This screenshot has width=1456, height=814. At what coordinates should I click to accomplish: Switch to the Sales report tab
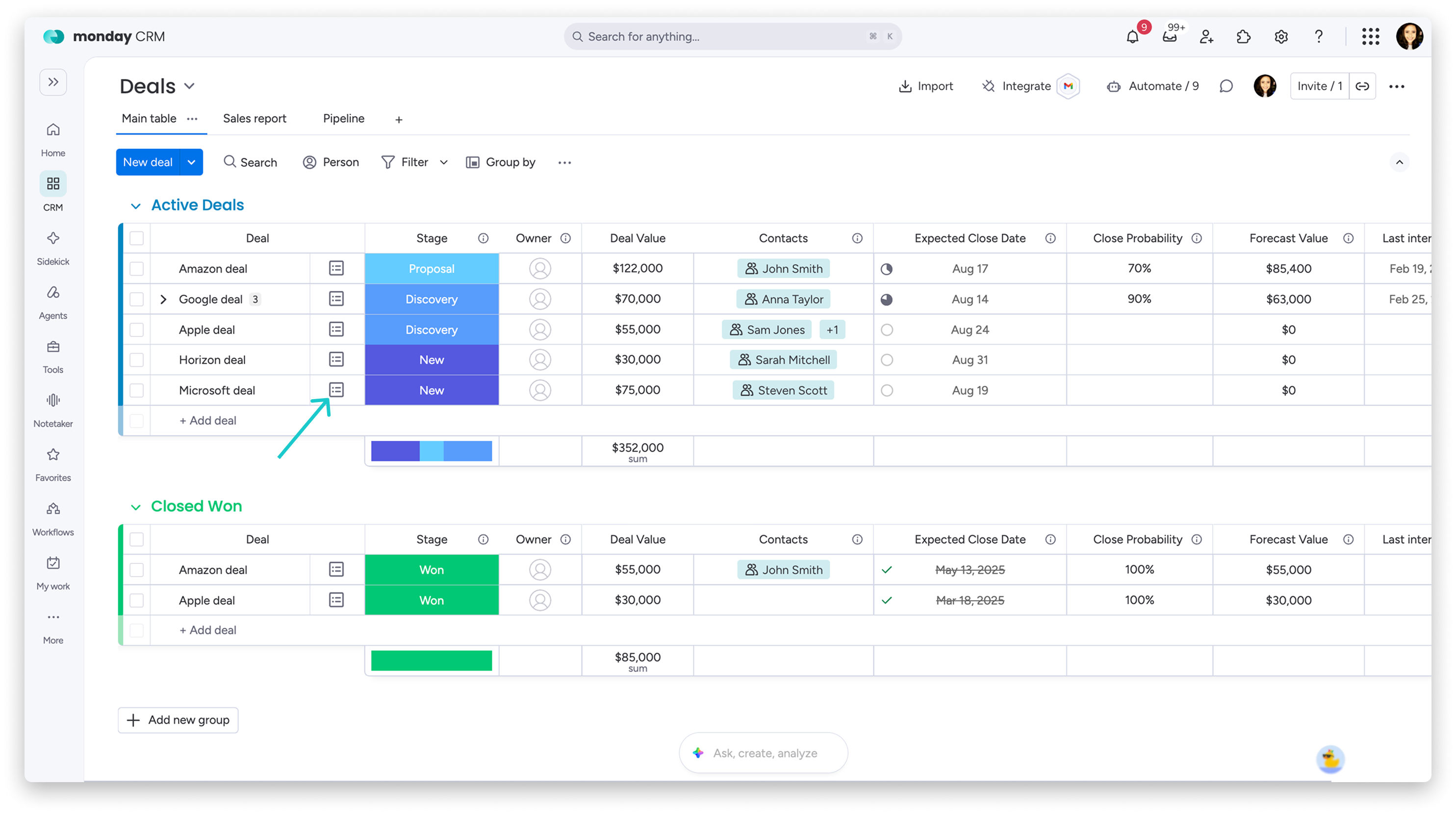click(x=255, y=119)
